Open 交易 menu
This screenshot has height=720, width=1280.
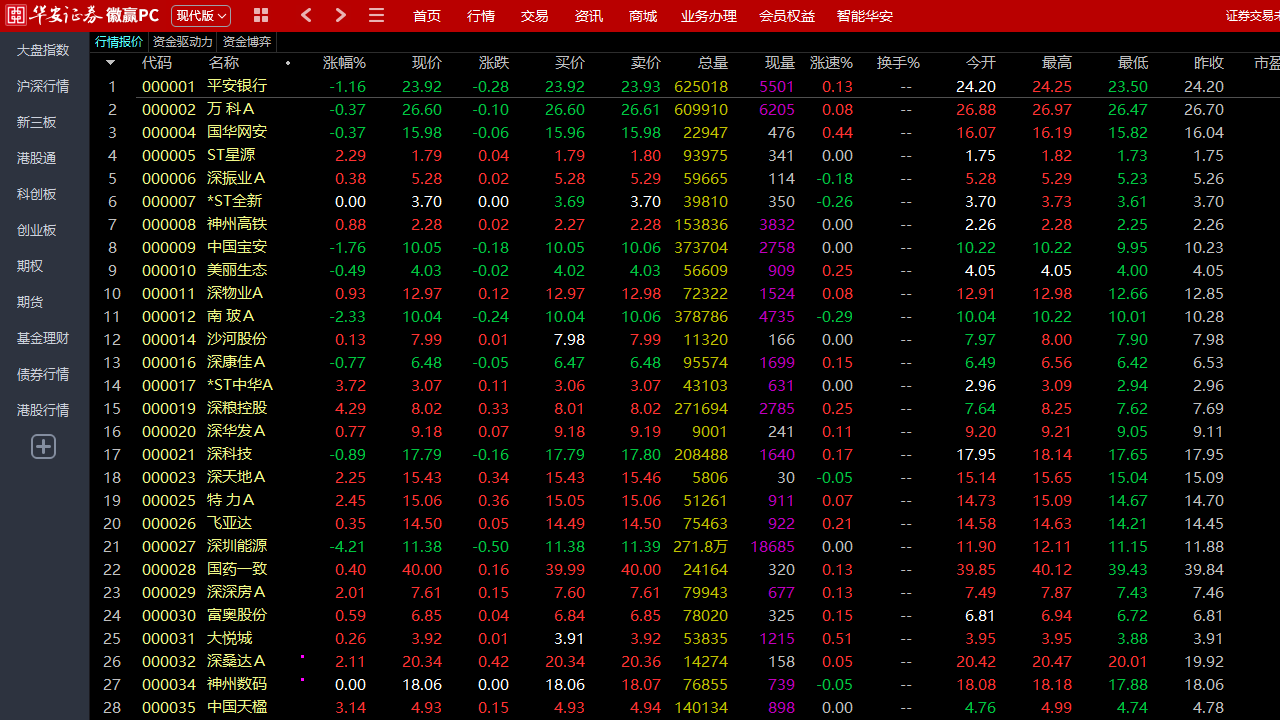coord(535,16)
